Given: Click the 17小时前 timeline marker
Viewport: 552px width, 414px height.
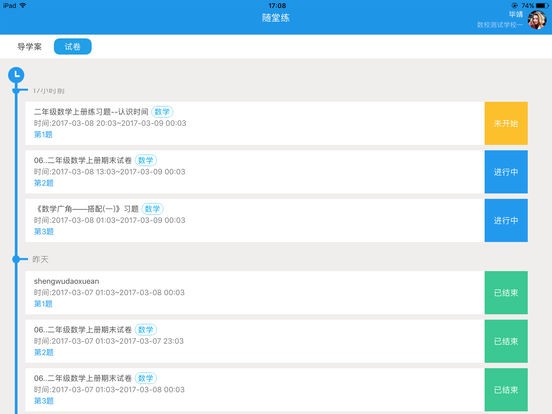Looking at the screenshot, I should click(16, 91).
